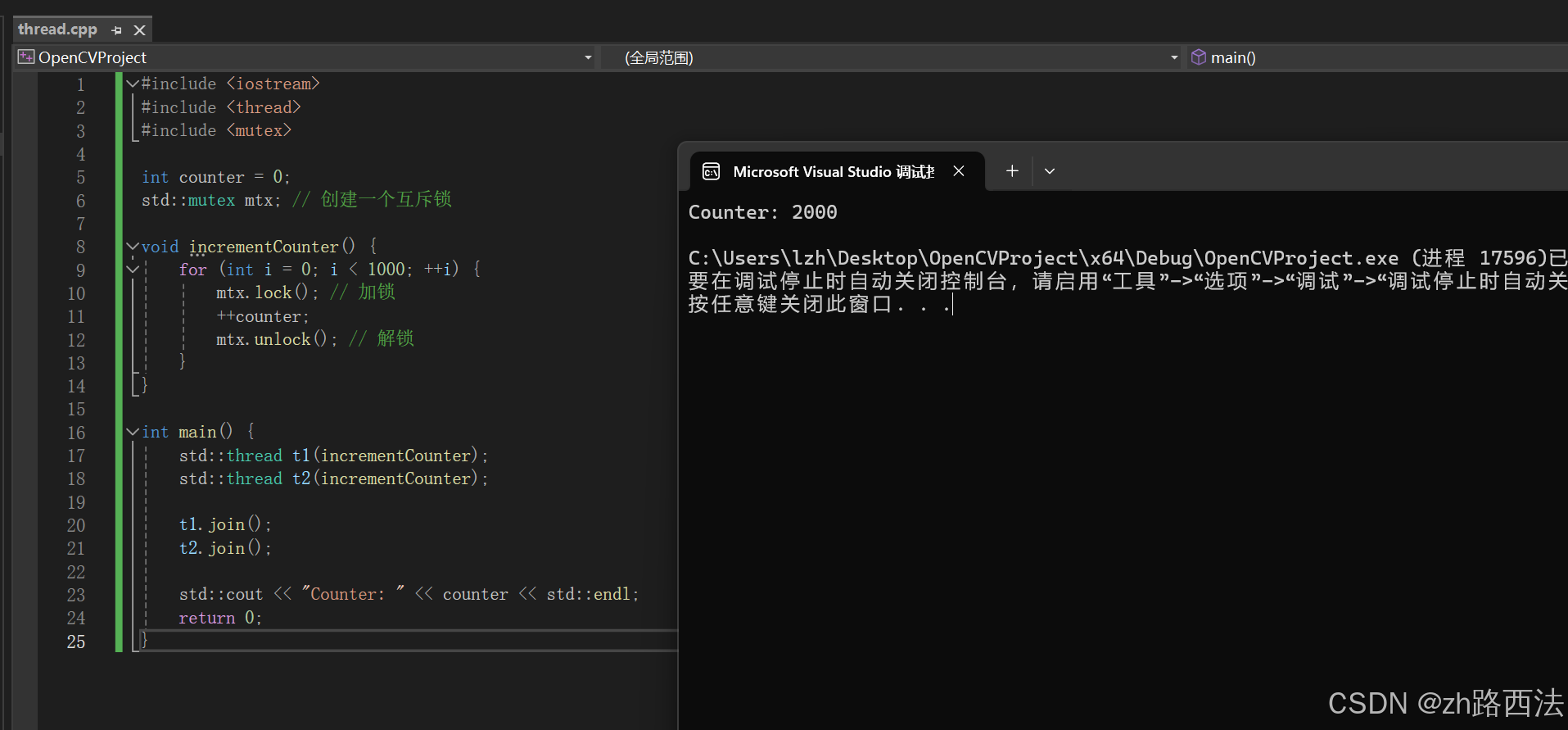
Task: Click the main() cube icon
Action: pyautogui.click(x=1199, y=57)
